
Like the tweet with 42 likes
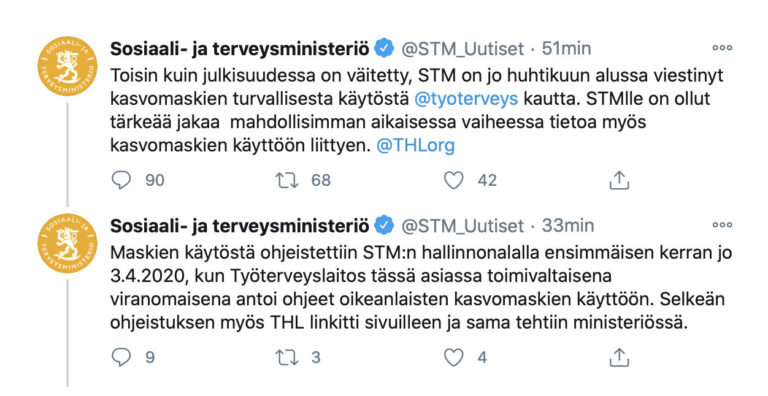click(x=454, y=180)
